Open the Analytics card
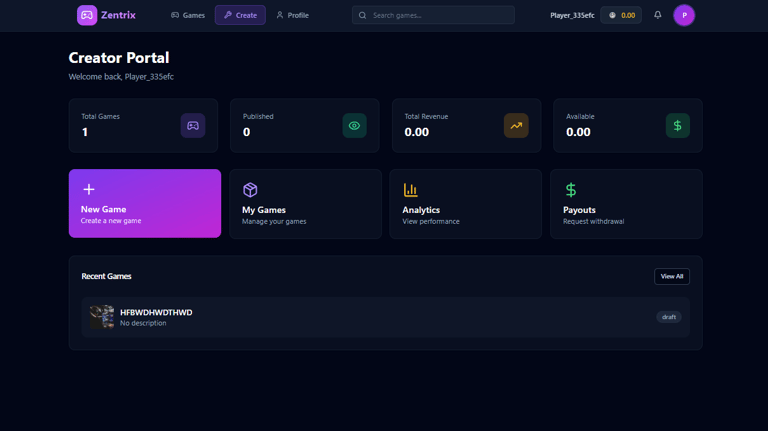This screenshot has width=768, height=431. coord(466,204)
